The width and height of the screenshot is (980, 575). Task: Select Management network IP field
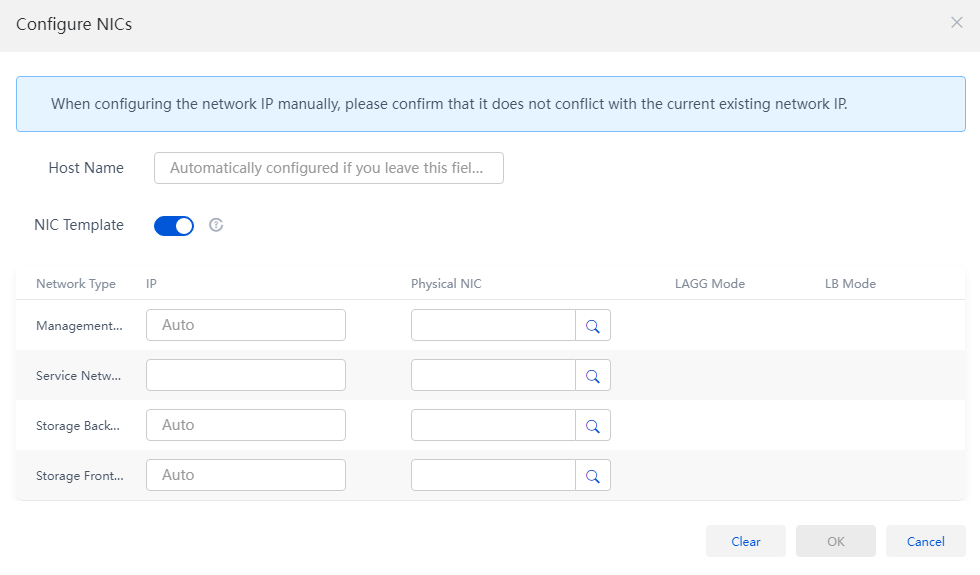click(246, 325)
